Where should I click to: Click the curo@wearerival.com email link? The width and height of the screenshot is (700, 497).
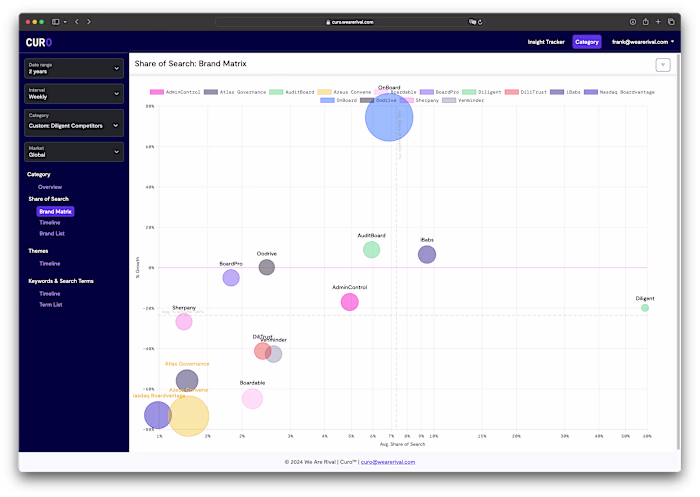pos(388,462)
